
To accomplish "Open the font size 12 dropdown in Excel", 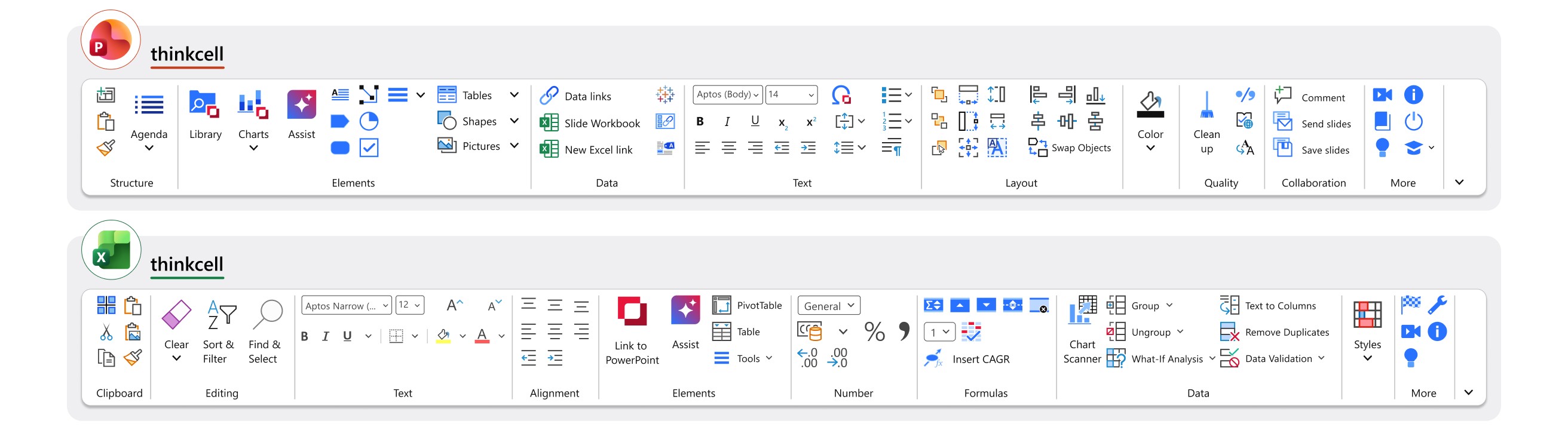I will coord(410,305).
